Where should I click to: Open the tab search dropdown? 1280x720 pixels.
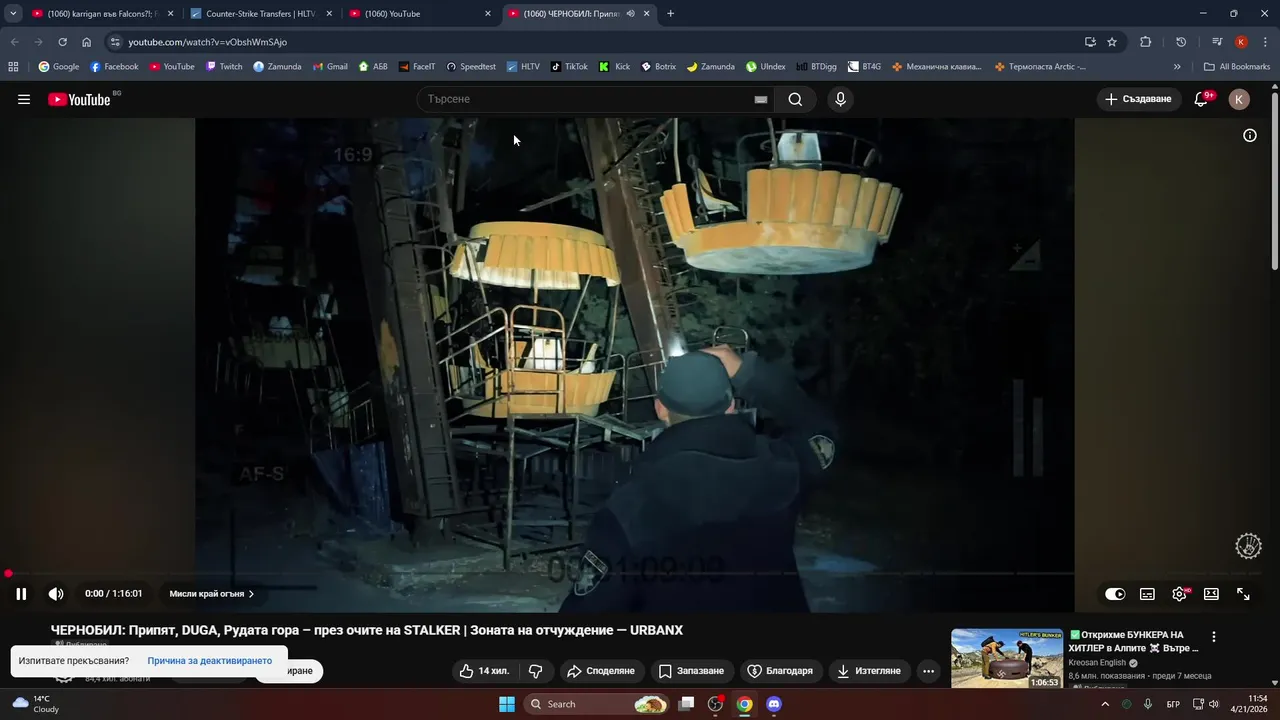pyautogui.click(x=13, y=14)
